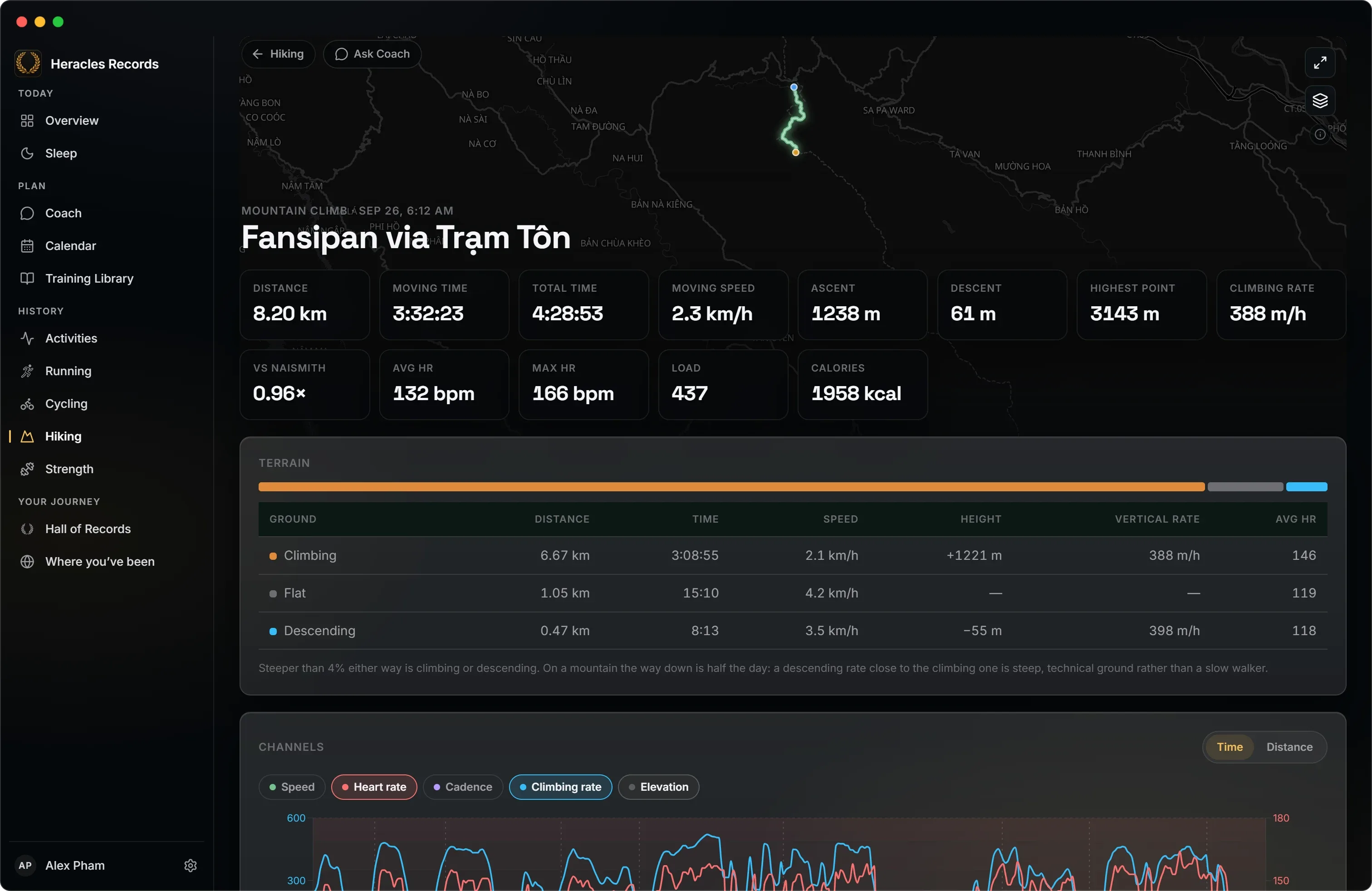
Task: Open the Strength dumbbell icon
Action: [27, 469]
